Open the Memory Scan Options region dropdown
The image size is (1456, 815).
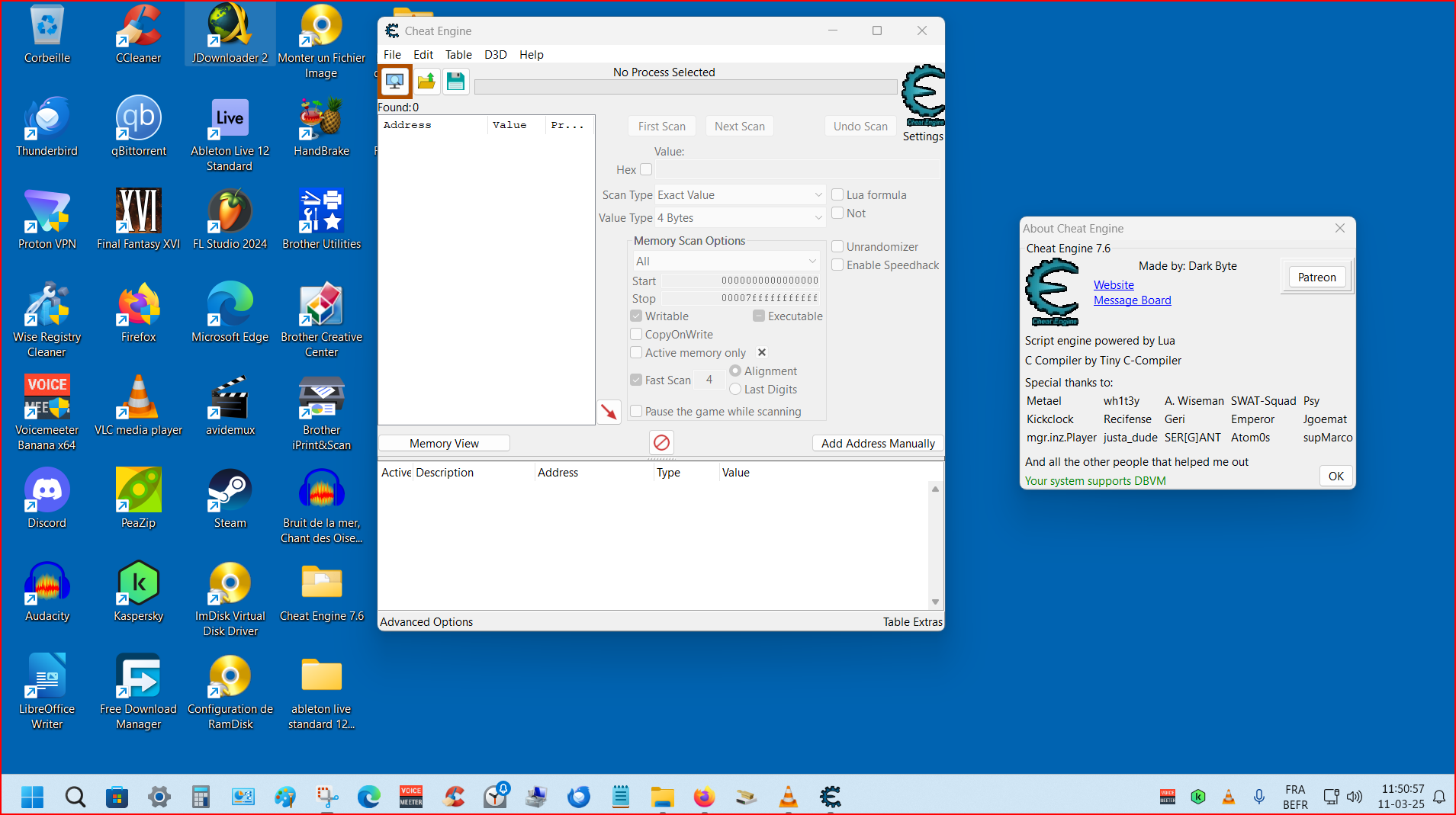click(x=726, y=261)
